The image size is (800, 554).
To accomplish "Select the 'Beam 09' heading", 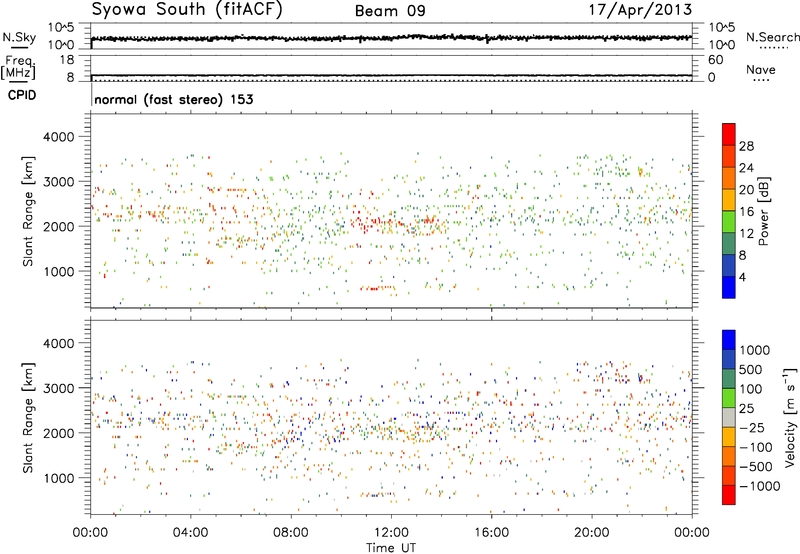I will (390, 11).
